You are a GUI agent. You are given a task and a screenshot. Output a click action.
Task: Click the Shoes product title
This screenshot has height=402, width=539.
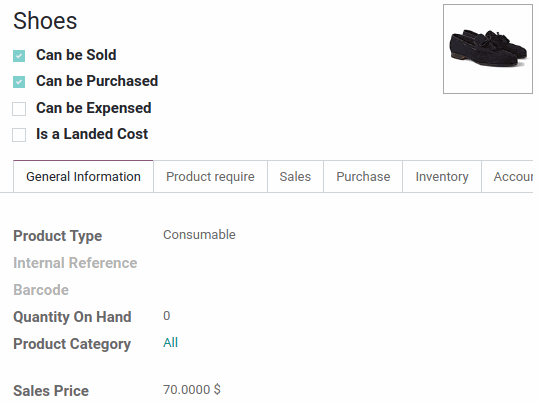pos(45,21)
